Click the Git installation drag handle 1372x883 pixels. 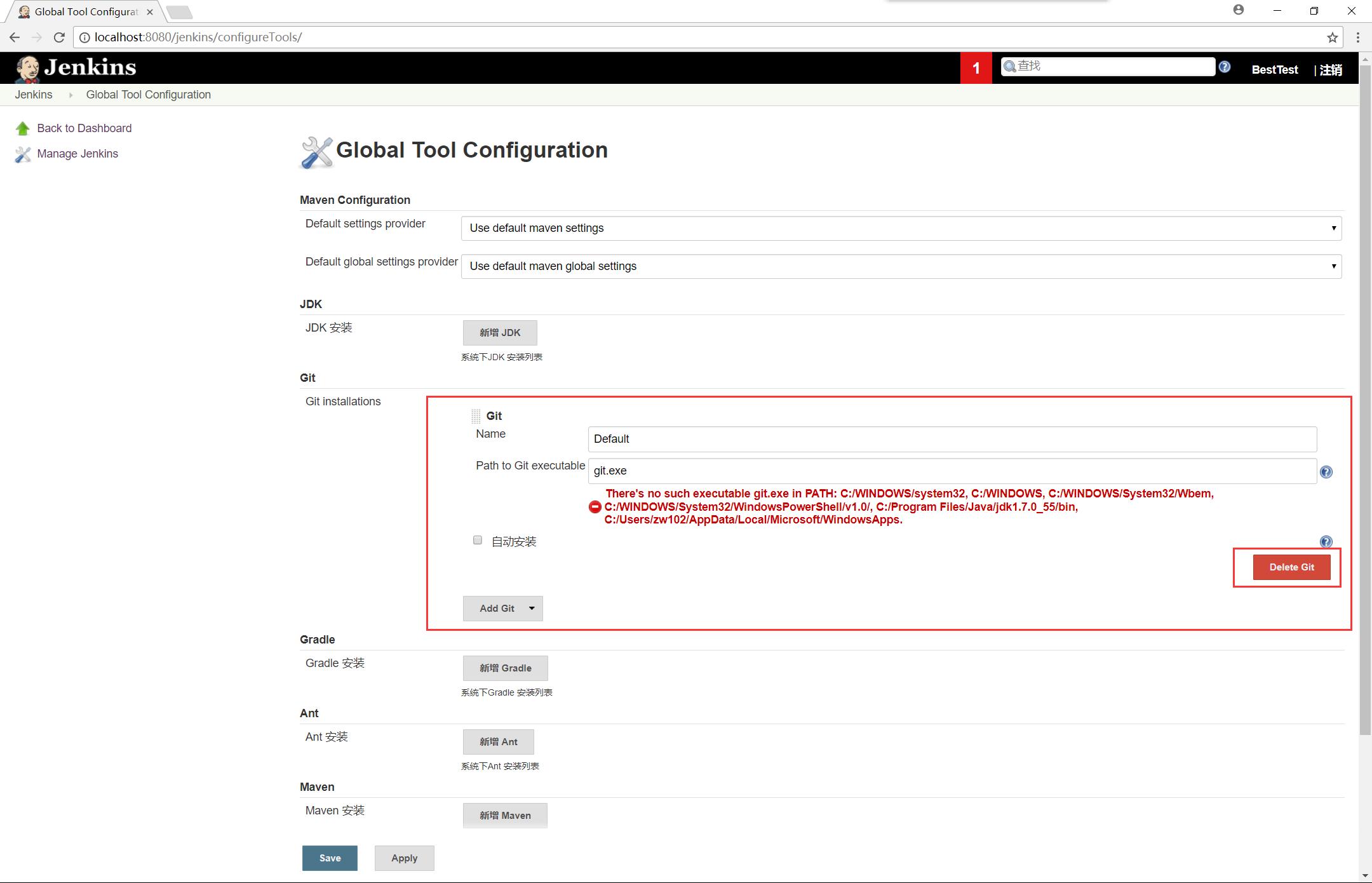click(x=476, y=416)
